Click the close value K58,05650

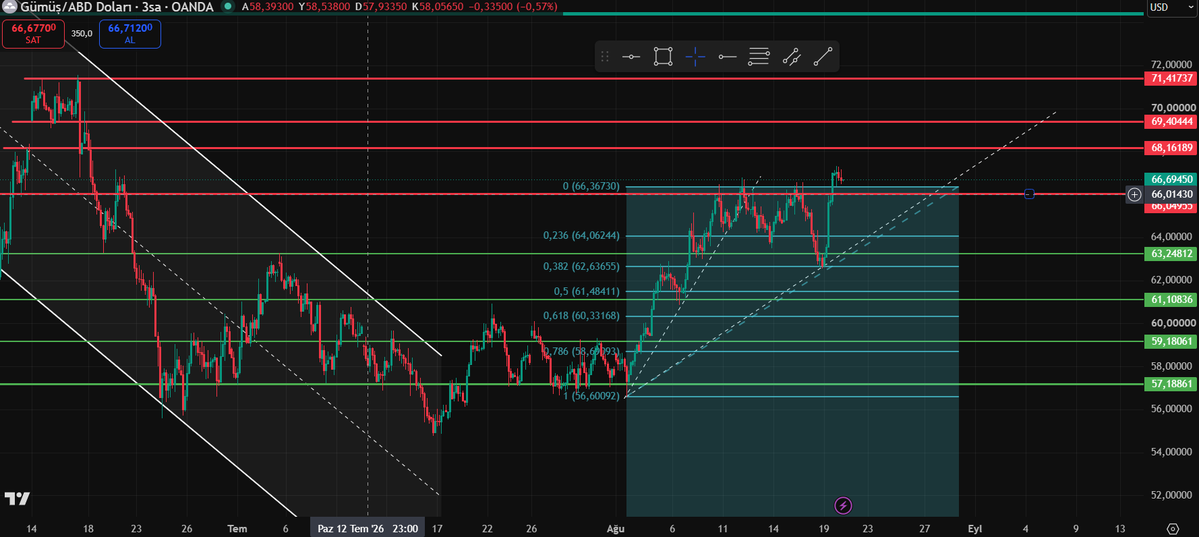click(x=437, y=6)
